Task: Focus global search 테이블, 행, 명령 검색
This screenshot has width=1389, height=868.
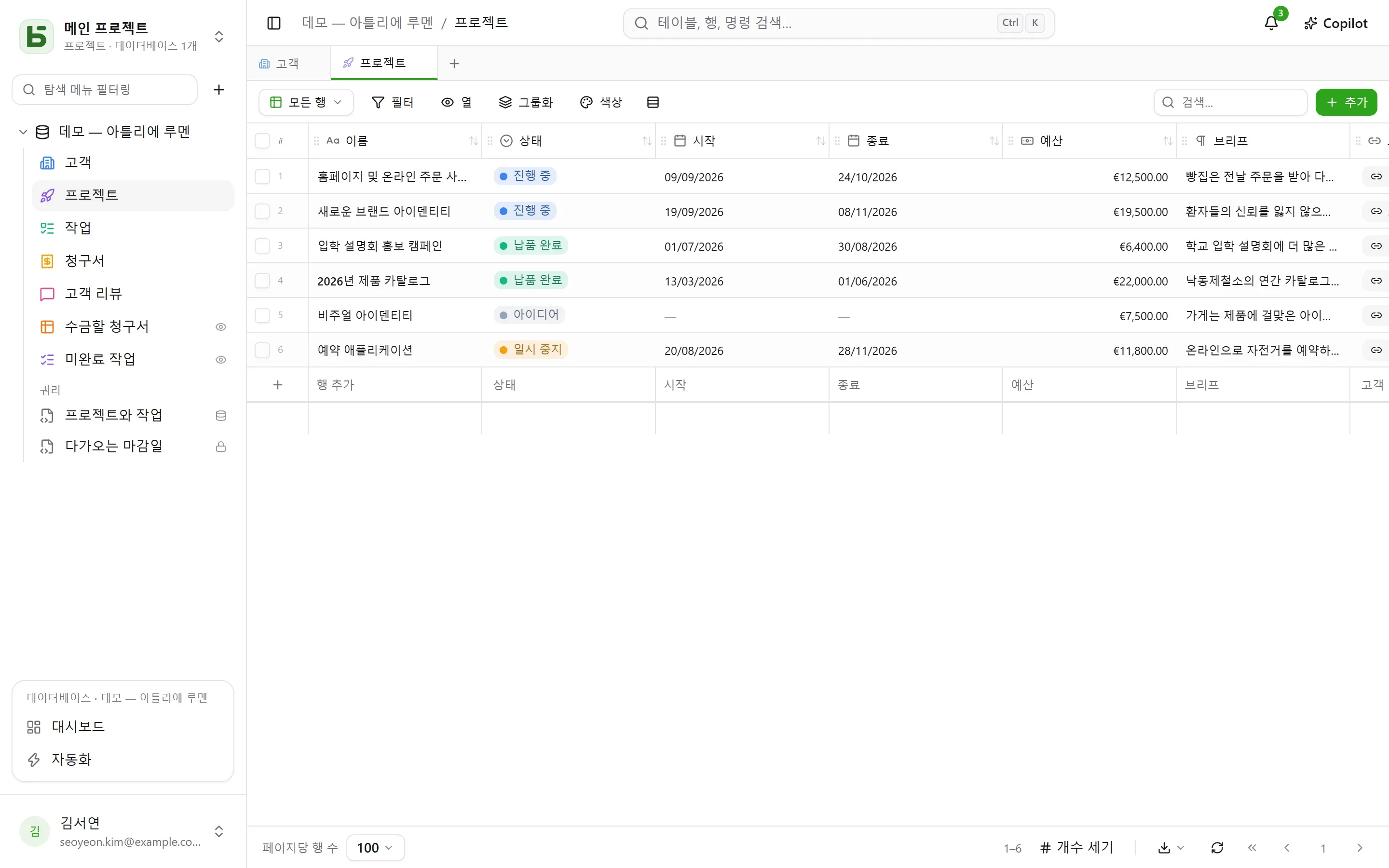Action: point(839,23)
